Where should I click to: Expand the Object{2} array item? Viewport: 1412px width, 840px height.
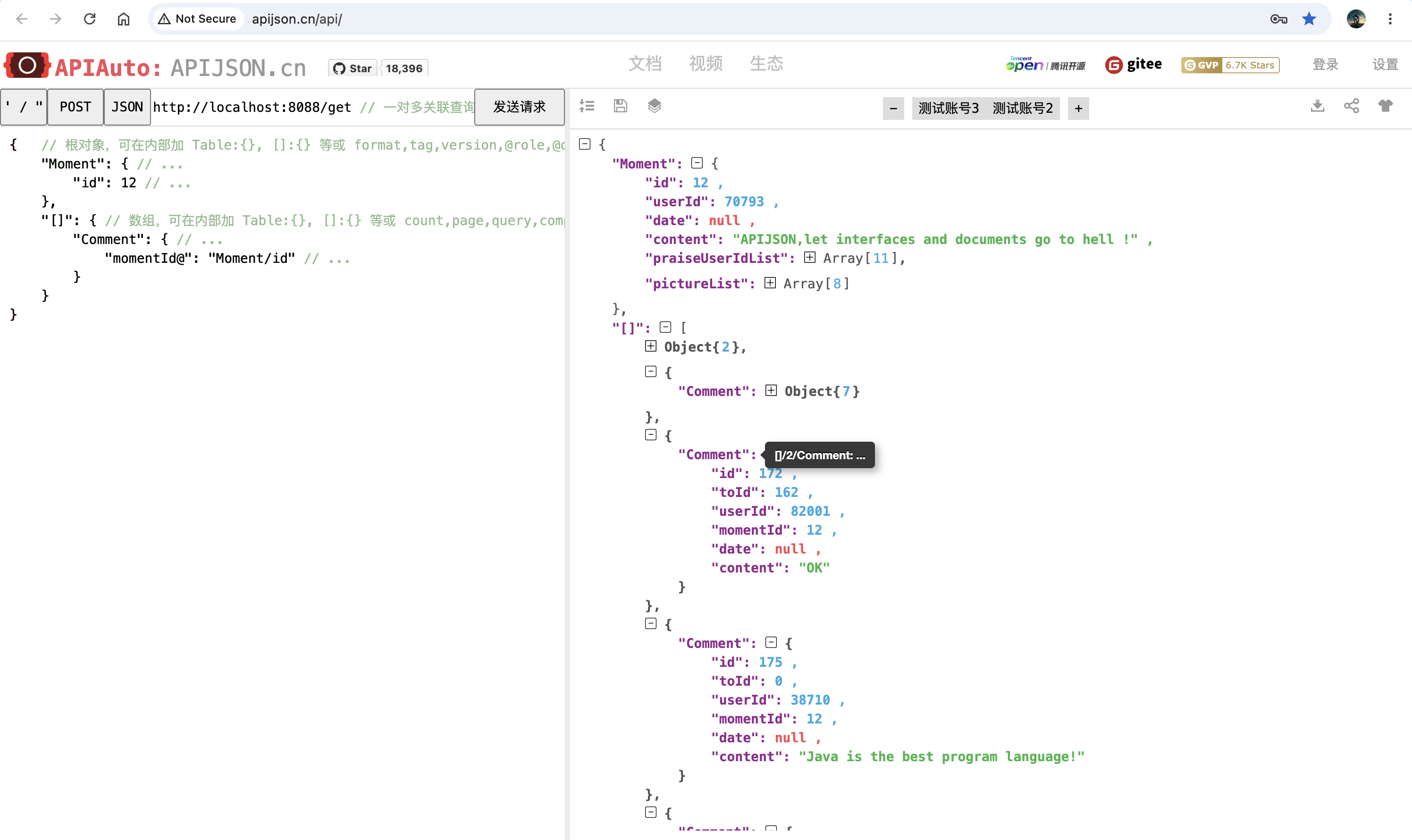tap(651, 346)
